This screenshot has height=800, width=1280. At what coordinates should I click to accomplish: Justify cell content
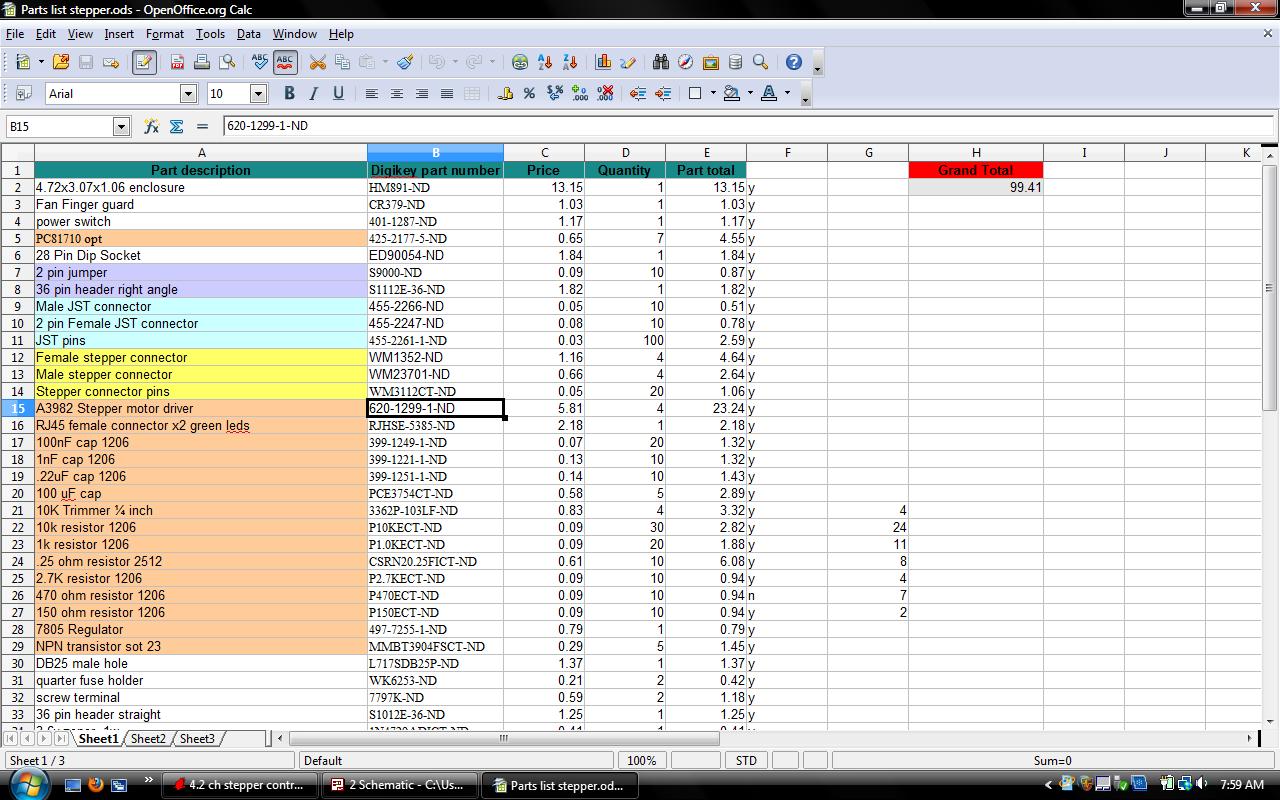pos(447,93)
